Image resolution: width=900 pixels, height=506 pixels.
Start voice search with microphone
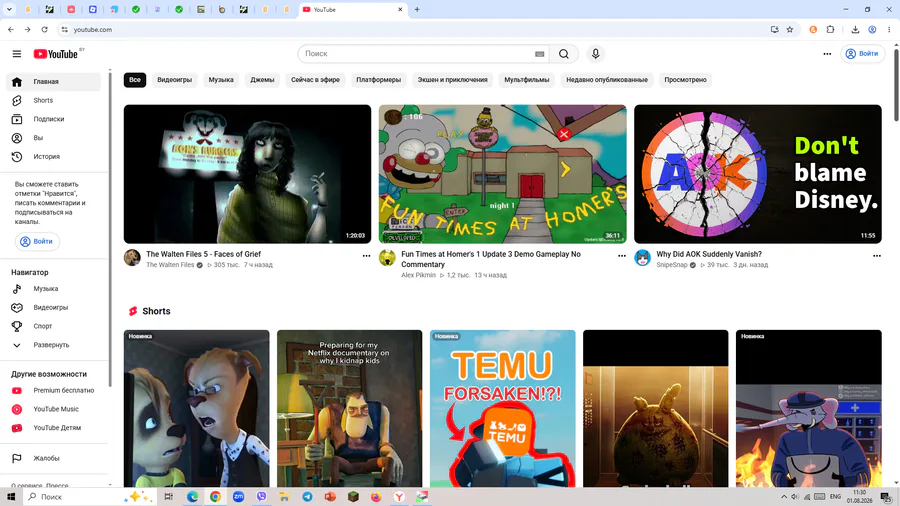click(595, 53)
